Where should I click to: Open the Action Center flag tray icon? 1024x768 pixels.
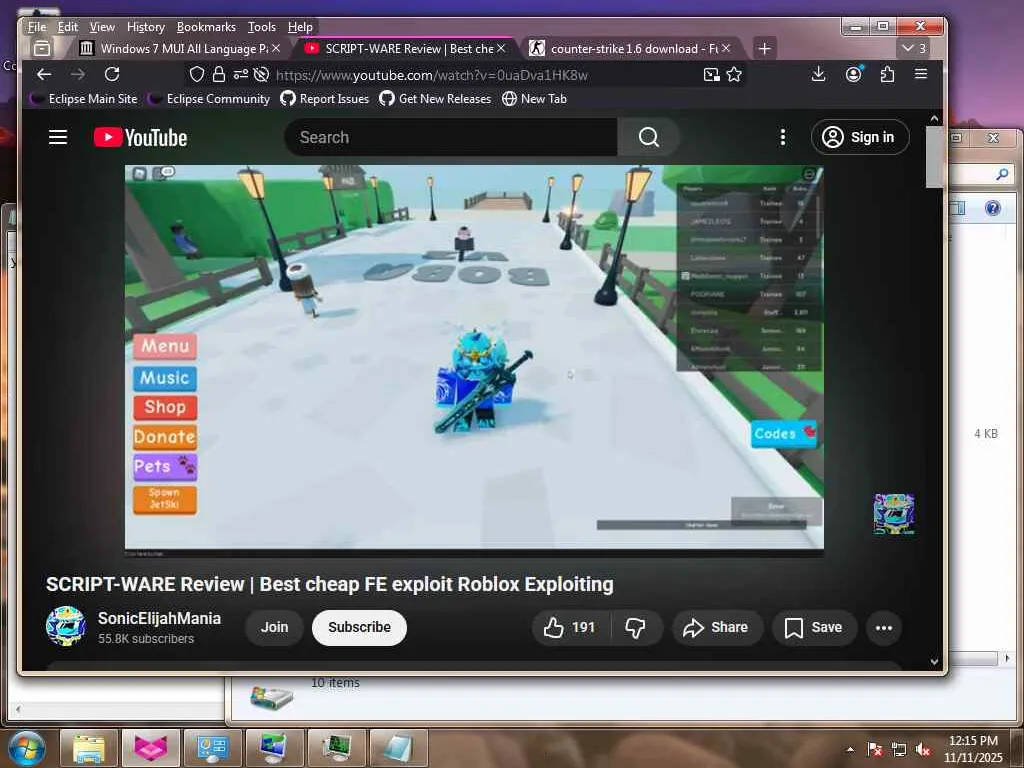point(874,750)
